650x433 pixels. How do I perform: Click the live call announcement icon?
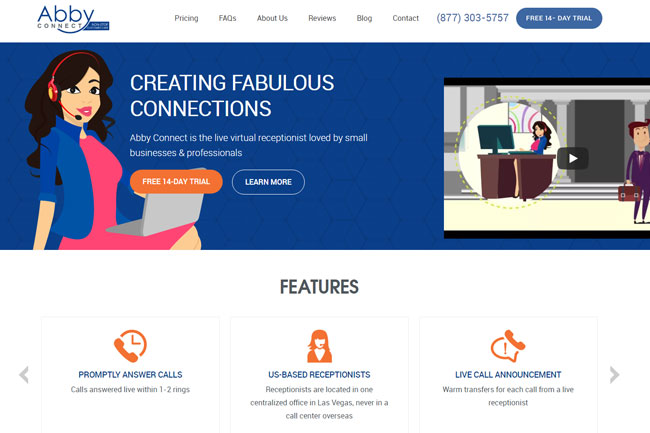click(x=508, y=346)
